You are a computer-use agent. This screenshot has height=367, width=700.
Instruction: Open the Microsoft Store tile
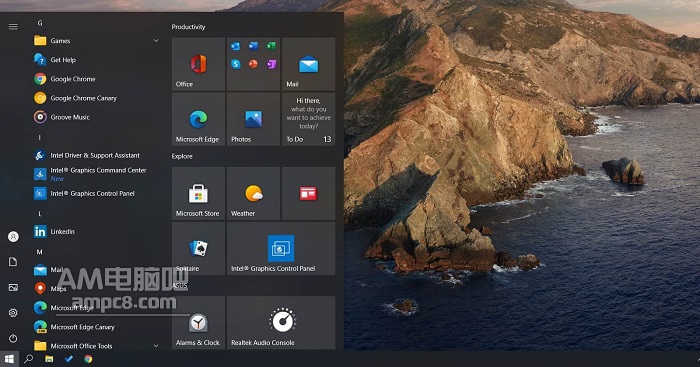point(198,193)
